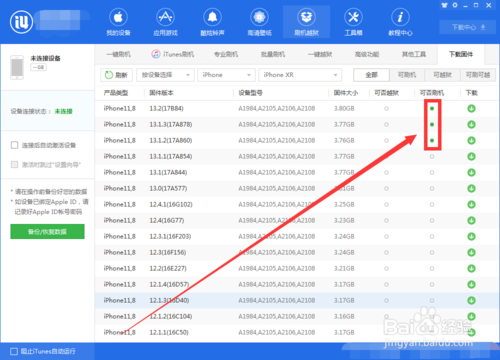
Task: Select version text 12.1.2(16C104)
Action: point(171,316)
